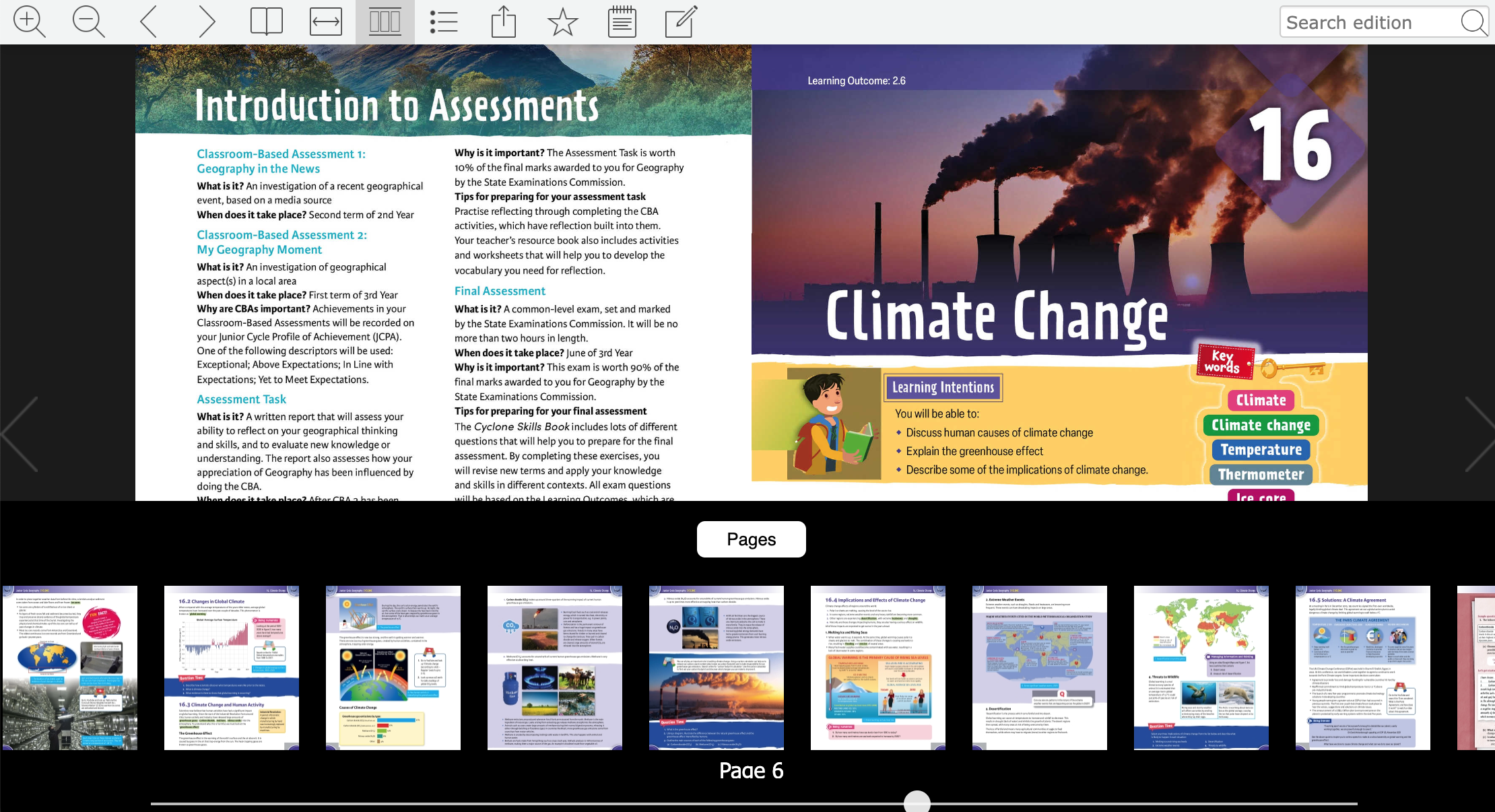1495x812 pixels.
Task: Open the partially visible last red thumbnail
Action: click(1476, 668)
